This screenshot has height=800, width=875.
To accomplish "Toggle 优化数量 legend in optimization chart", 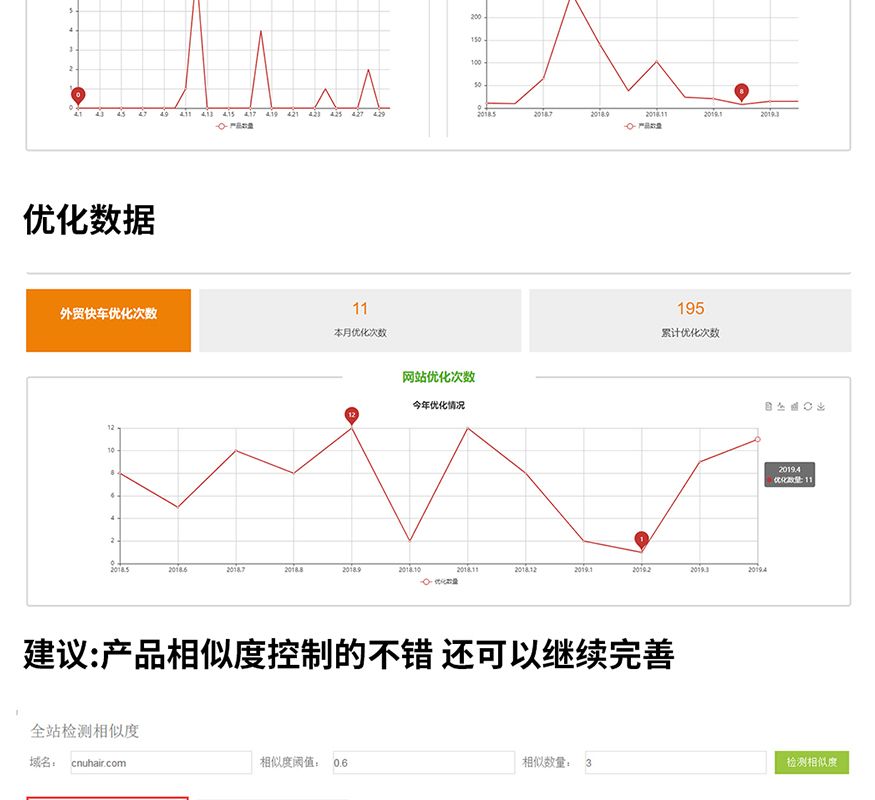I will coord(439,581).
